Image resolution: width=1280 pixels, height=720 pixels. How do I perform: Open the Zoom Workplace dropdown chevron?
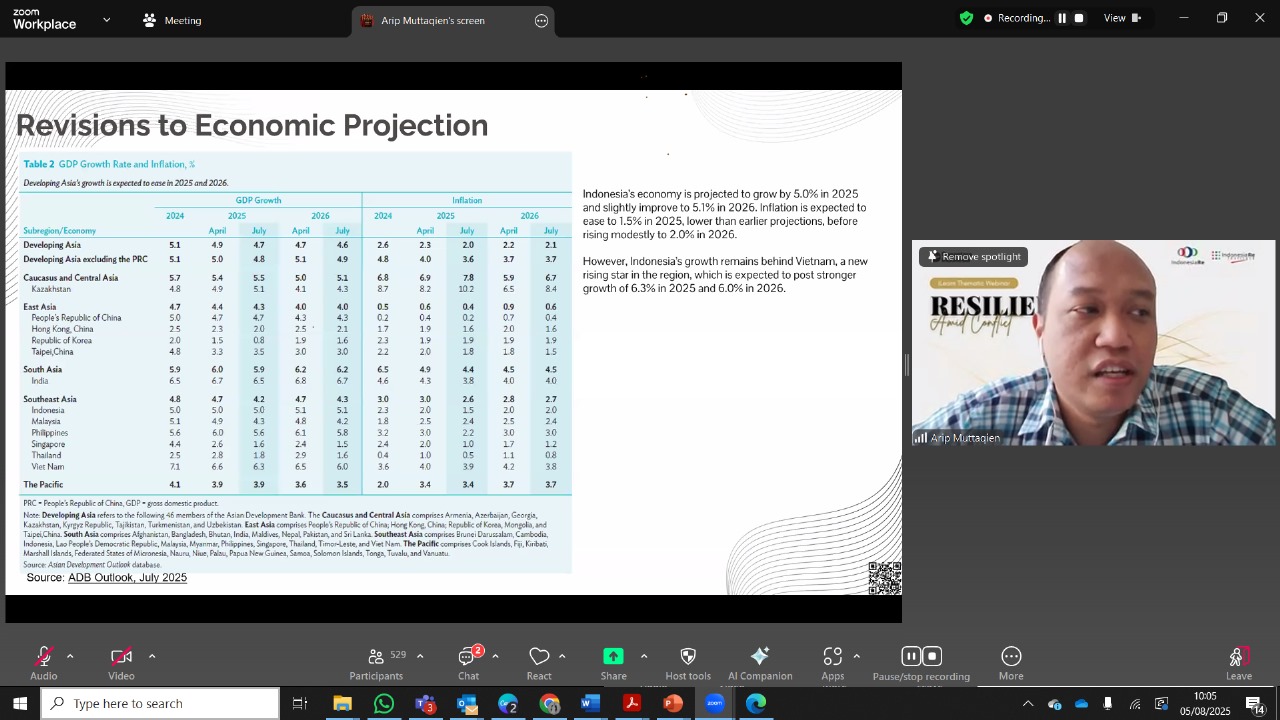click(107, 20)
